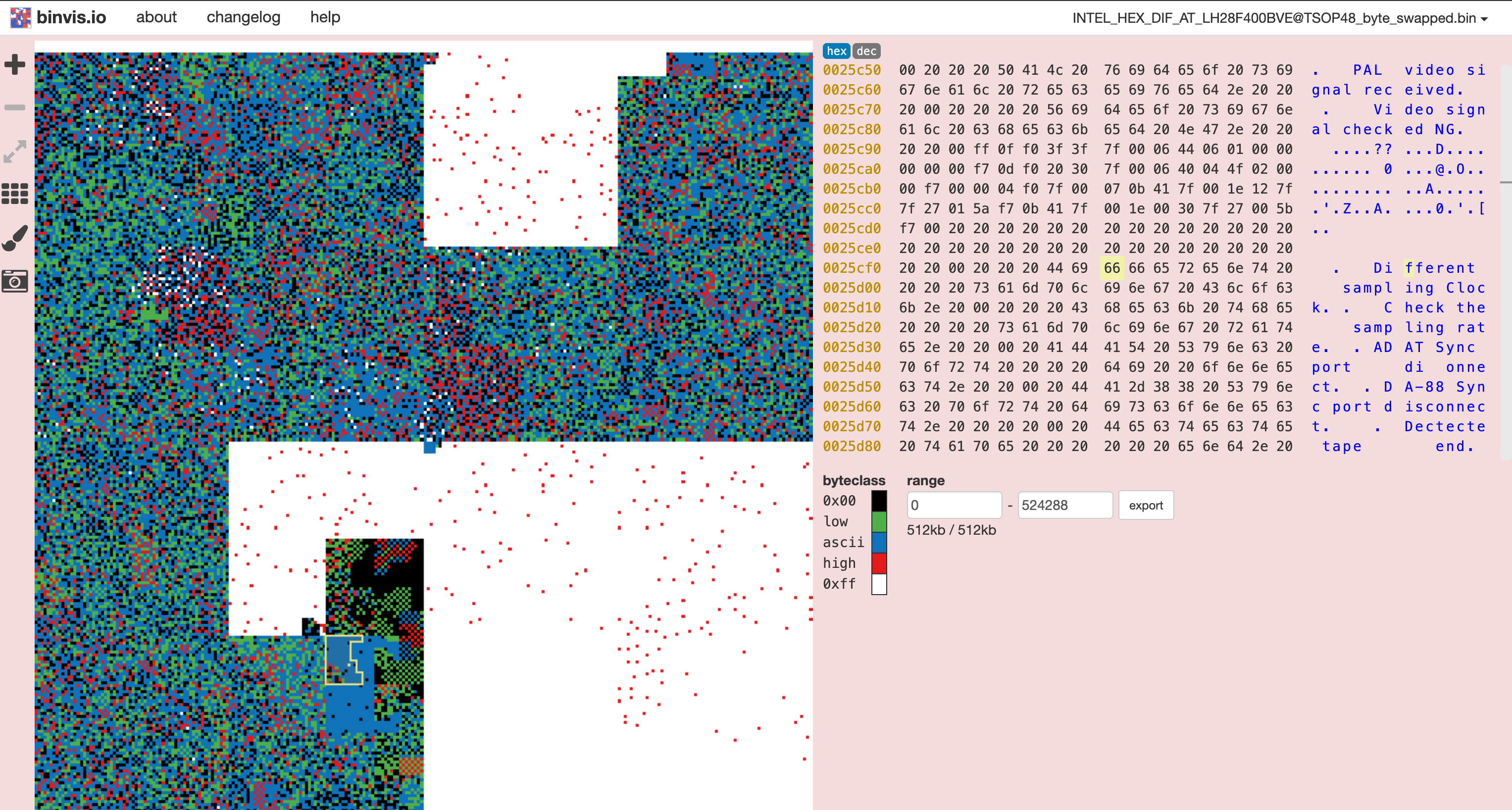Open the loaded file name dropdown
Viewport: 1512px width, 810px height.
[1280, 18]
